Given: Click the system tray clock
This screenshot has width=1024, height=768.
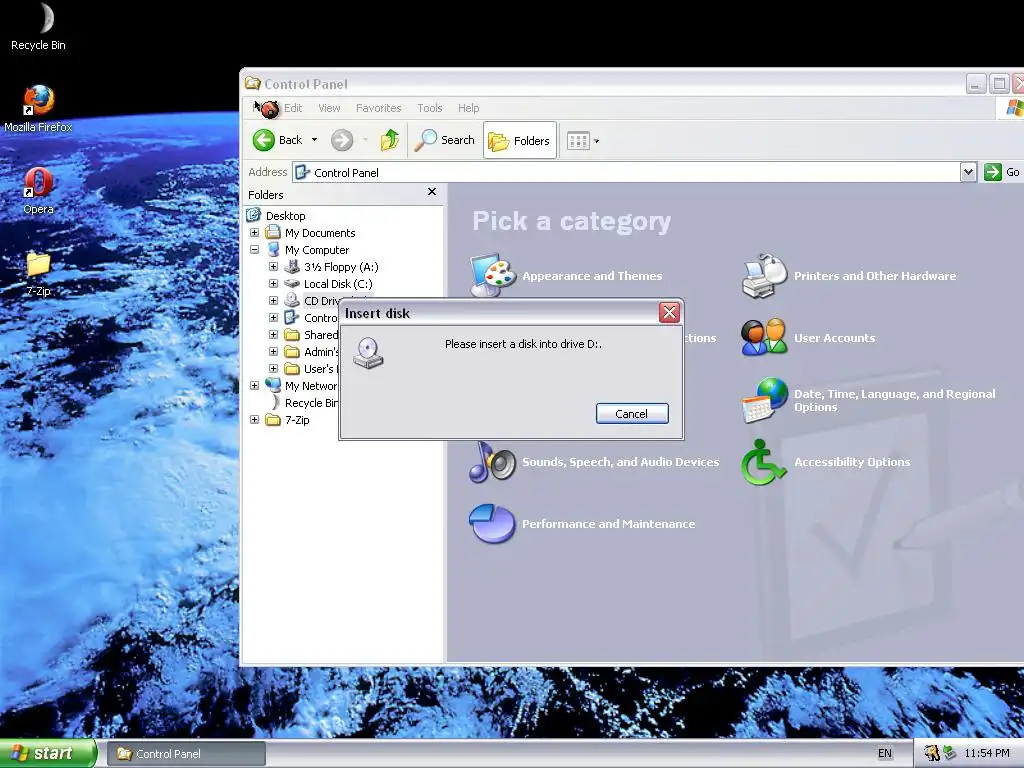Looking at the screenshot, I should click(987, 753).
